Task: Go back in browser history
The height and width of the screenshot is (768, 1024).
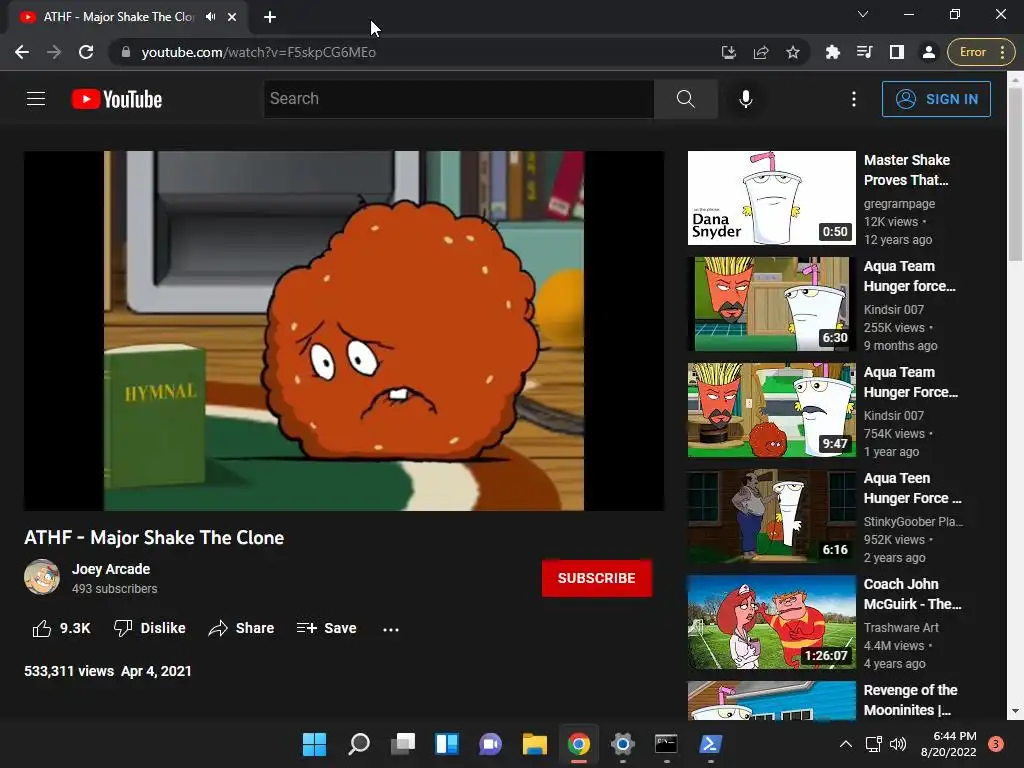Action: click(x=22, y=52)
